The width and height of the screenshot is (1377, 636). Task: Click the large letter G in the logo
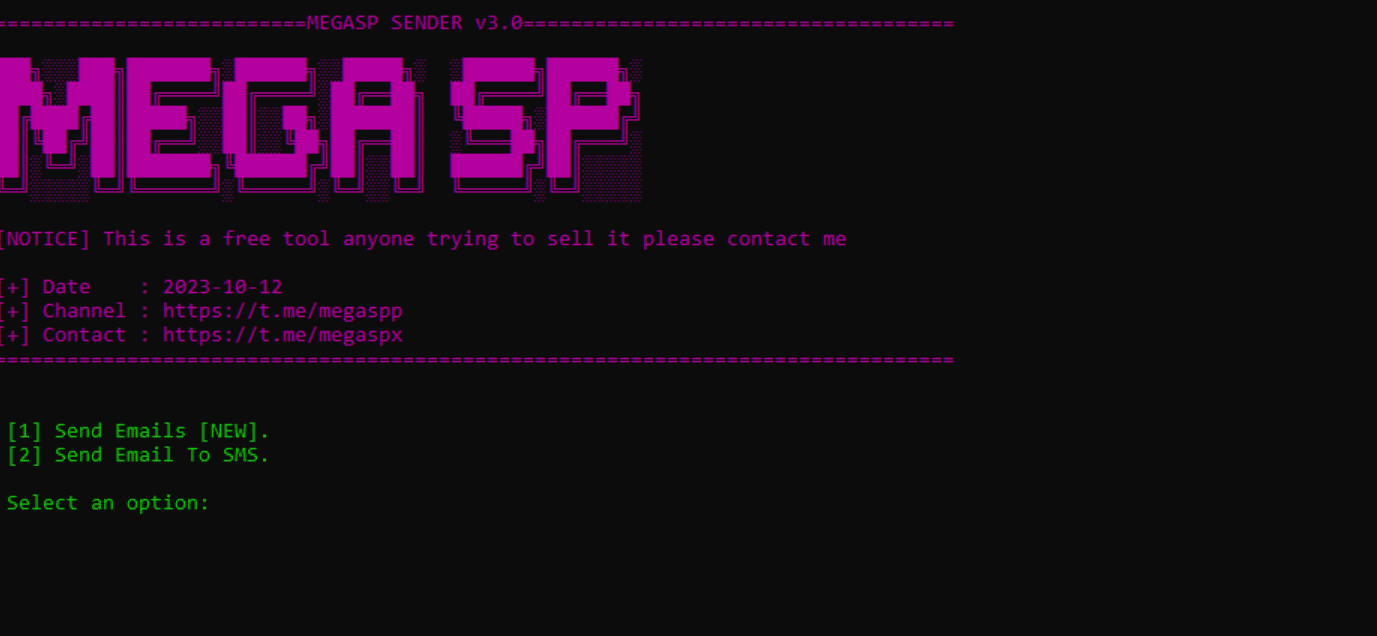(x=273, y=120)
